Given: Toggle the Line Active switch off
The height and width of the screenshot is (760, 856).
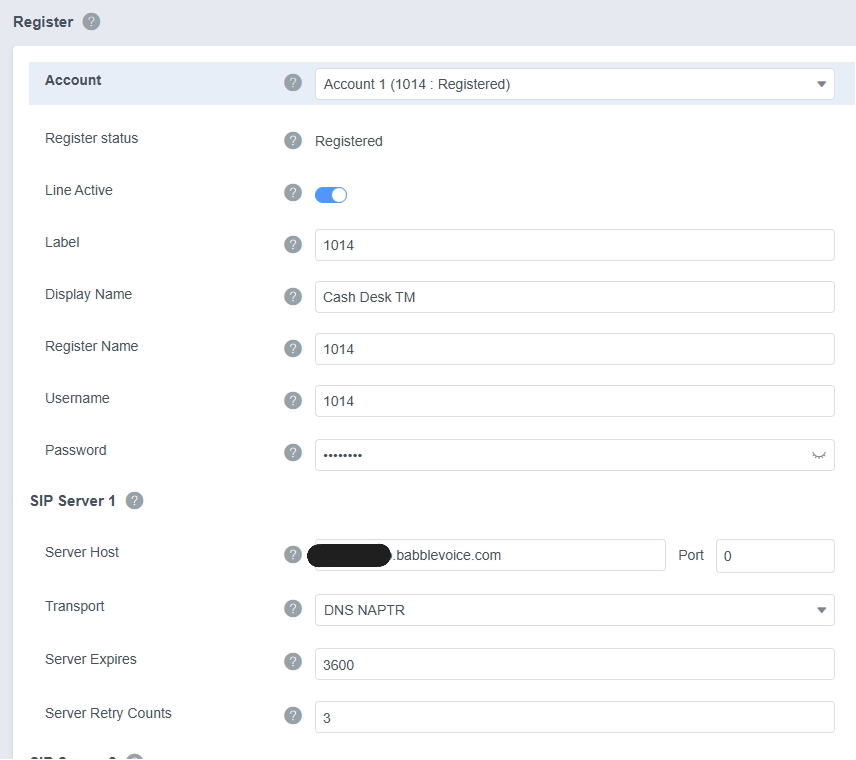Looking at the screenshot, I should tap(331, 195).
